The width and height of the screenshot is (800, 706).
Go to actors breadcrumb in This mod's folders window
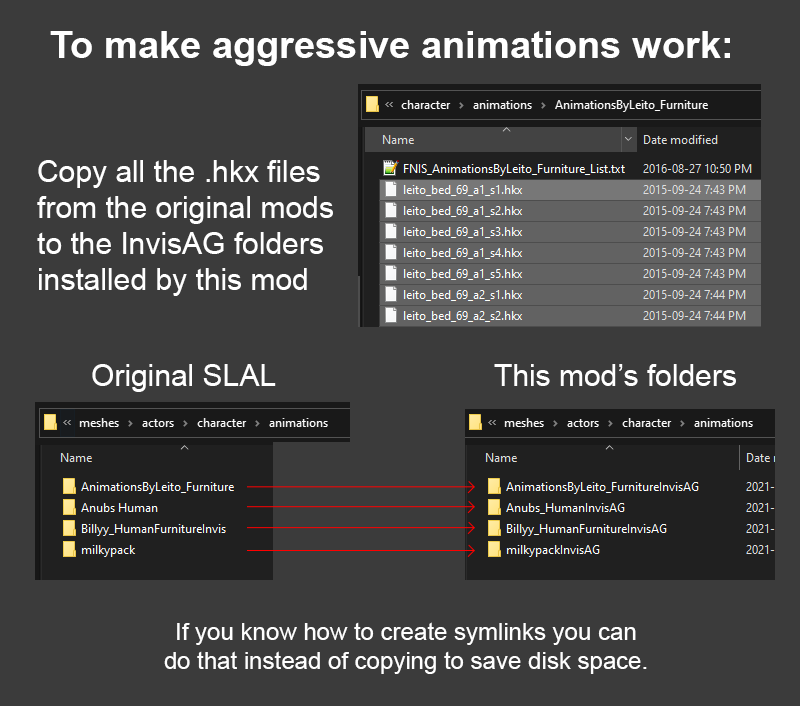point(583,423)
